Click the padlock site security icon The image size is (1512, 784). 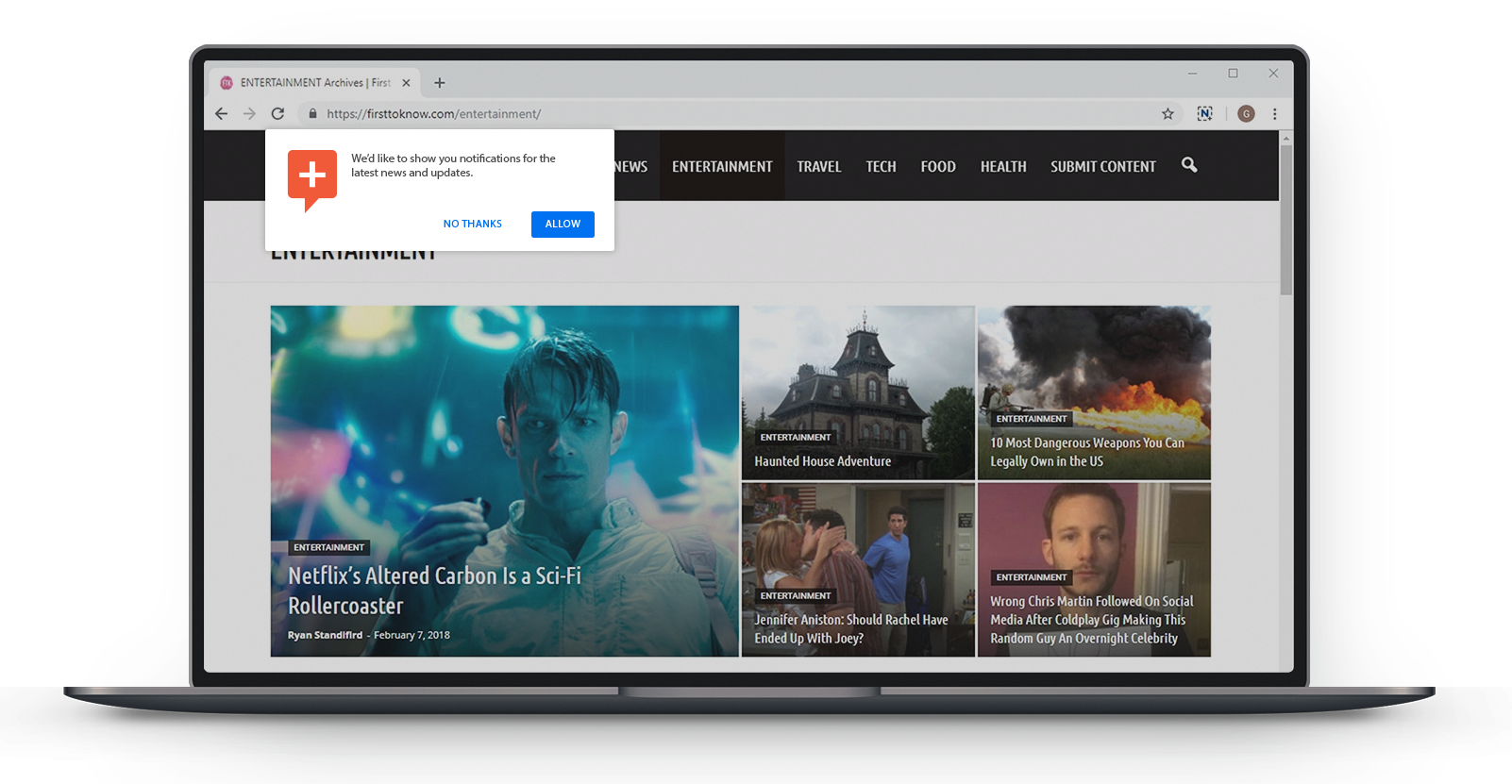click(313, 113)
